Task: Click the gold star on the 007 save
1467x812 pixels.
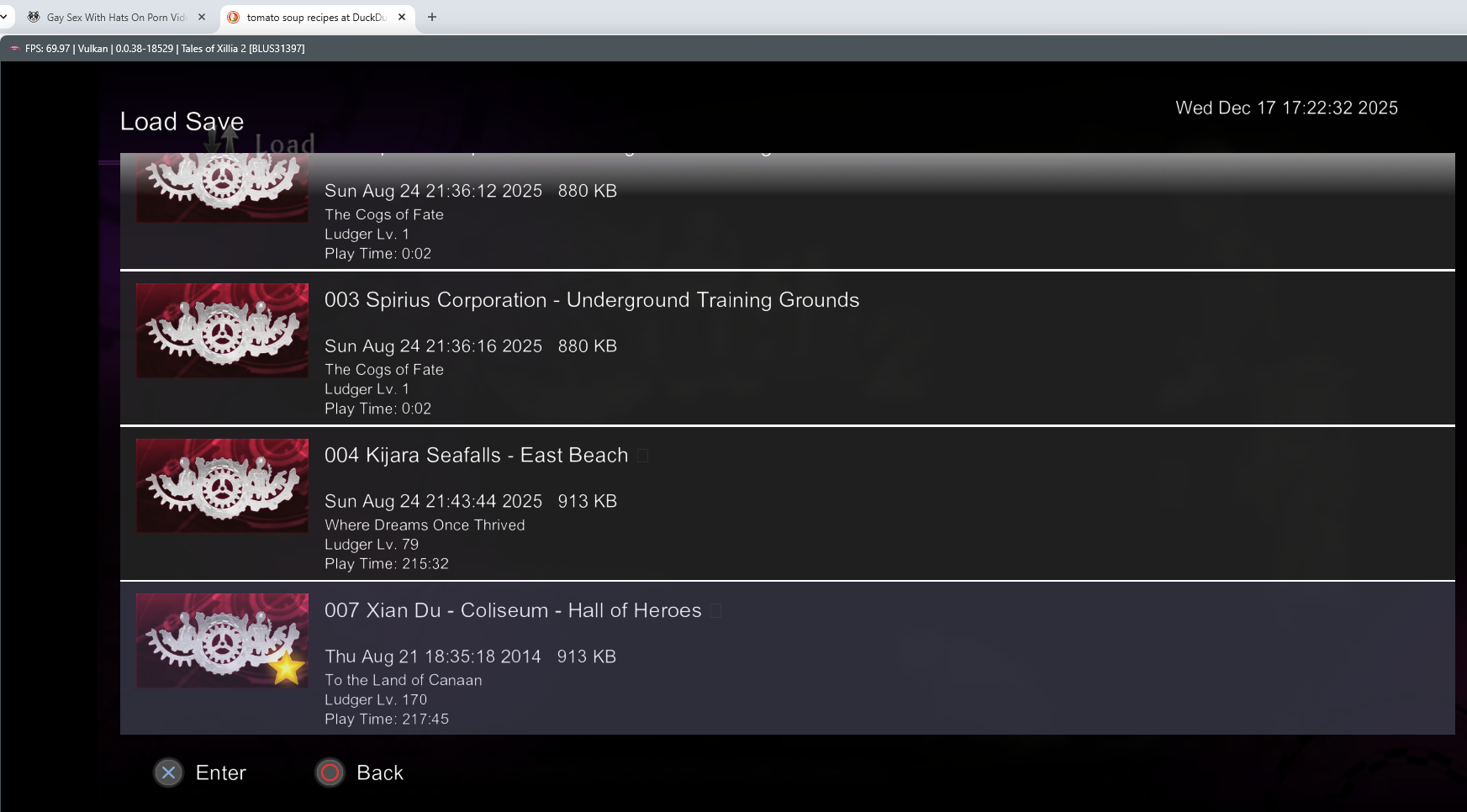Action: click(287, 667)
